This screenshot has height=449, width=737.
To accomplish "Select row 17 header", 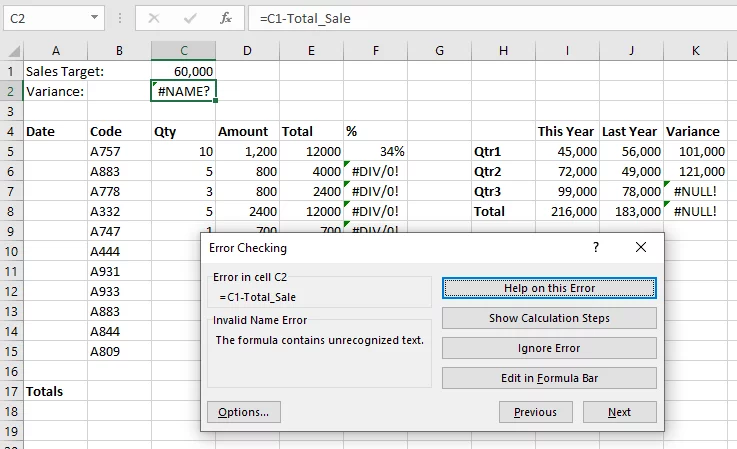I will (11, 391).
